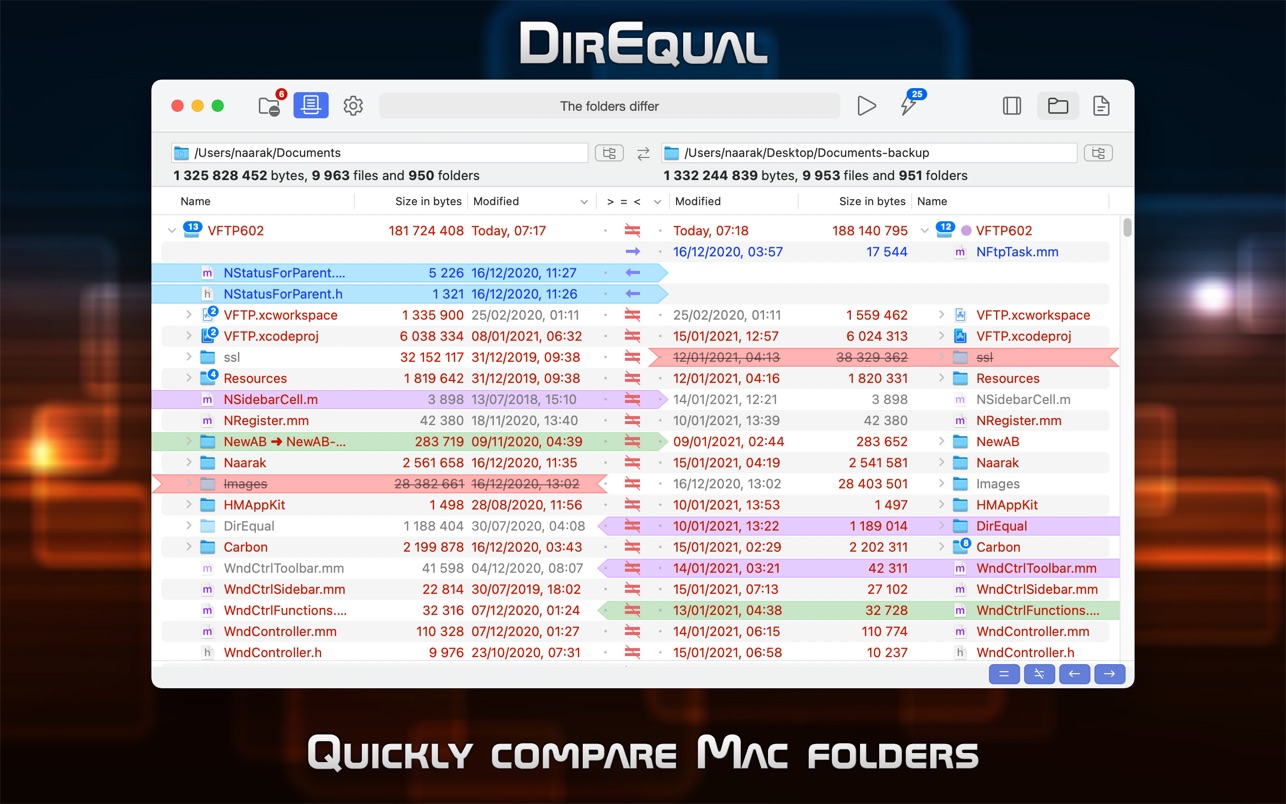The height and width of the screenshot is (804, 1286).
Task: Toggle the not-equal items filter button
Action: pyautogui.click(x=1039, y=674)
